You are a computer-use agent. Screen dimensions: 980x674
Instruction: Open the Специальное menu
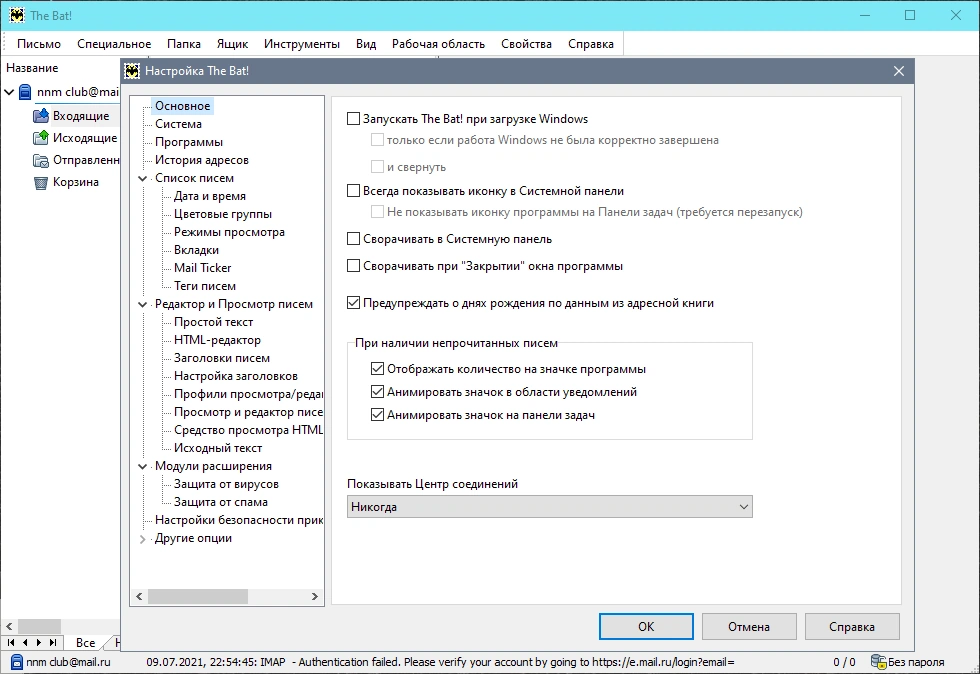[x=114, y=44]
